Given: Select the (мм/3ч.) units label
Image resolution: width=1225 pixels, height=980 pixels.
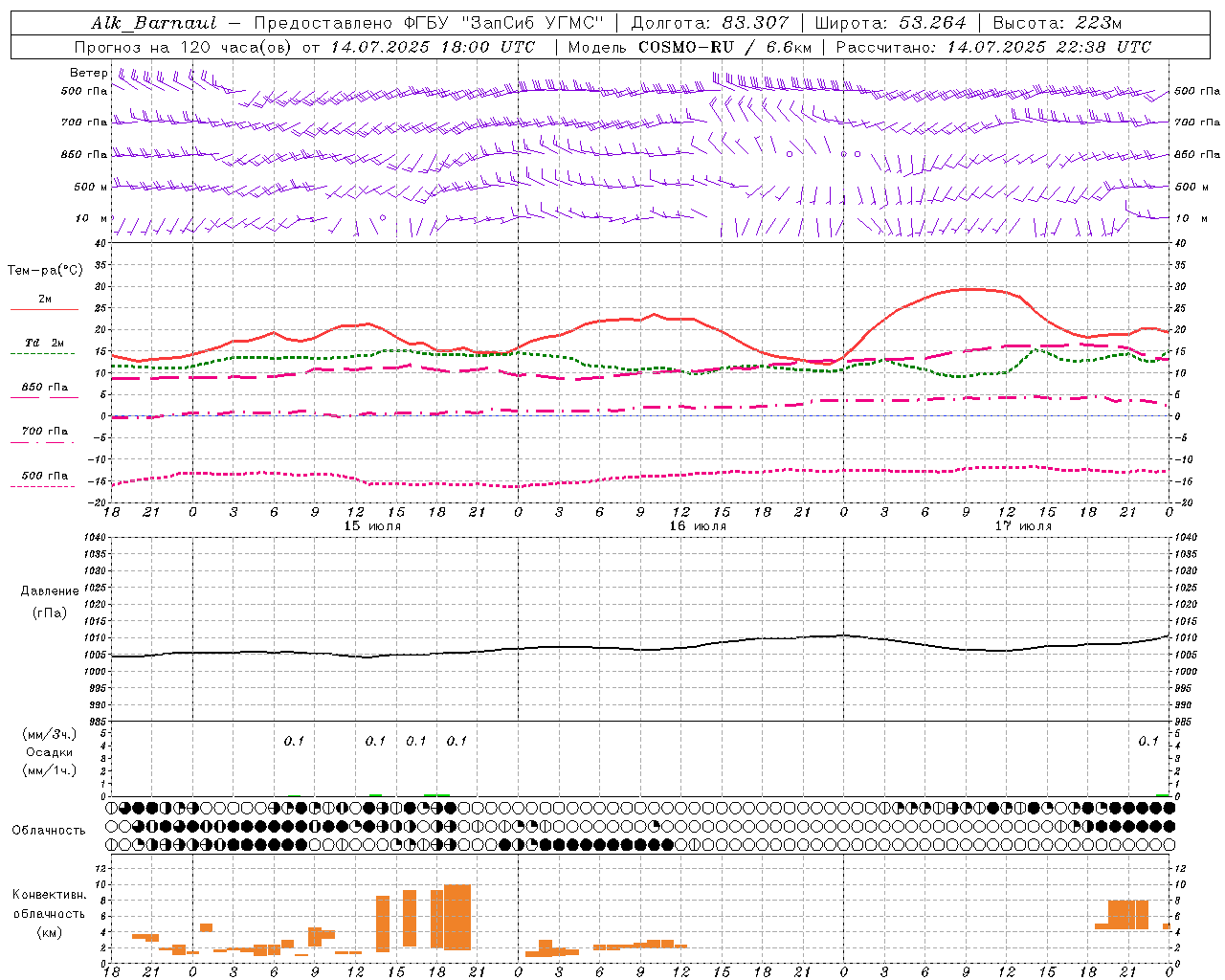Looking at the screenshot, I should [x=49, y=734].
